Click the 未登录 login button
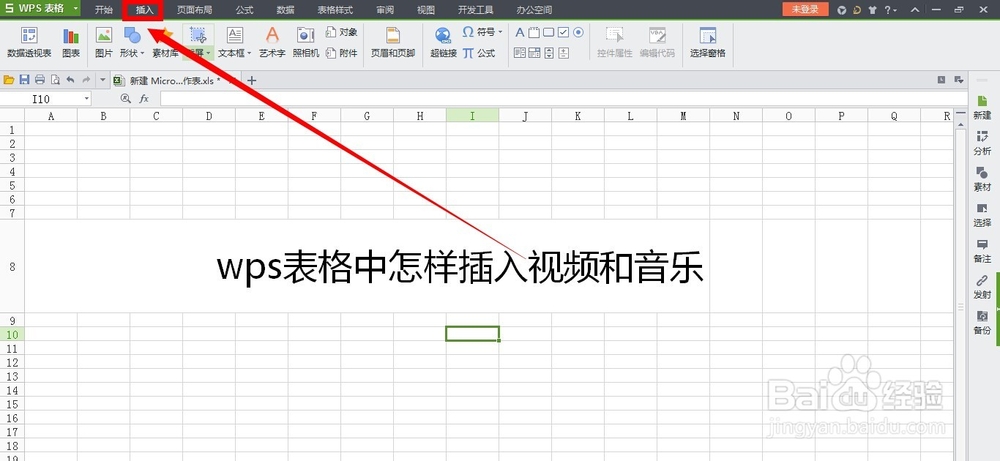The height and width of the screenshot is (461, 1000). point(805,10)
